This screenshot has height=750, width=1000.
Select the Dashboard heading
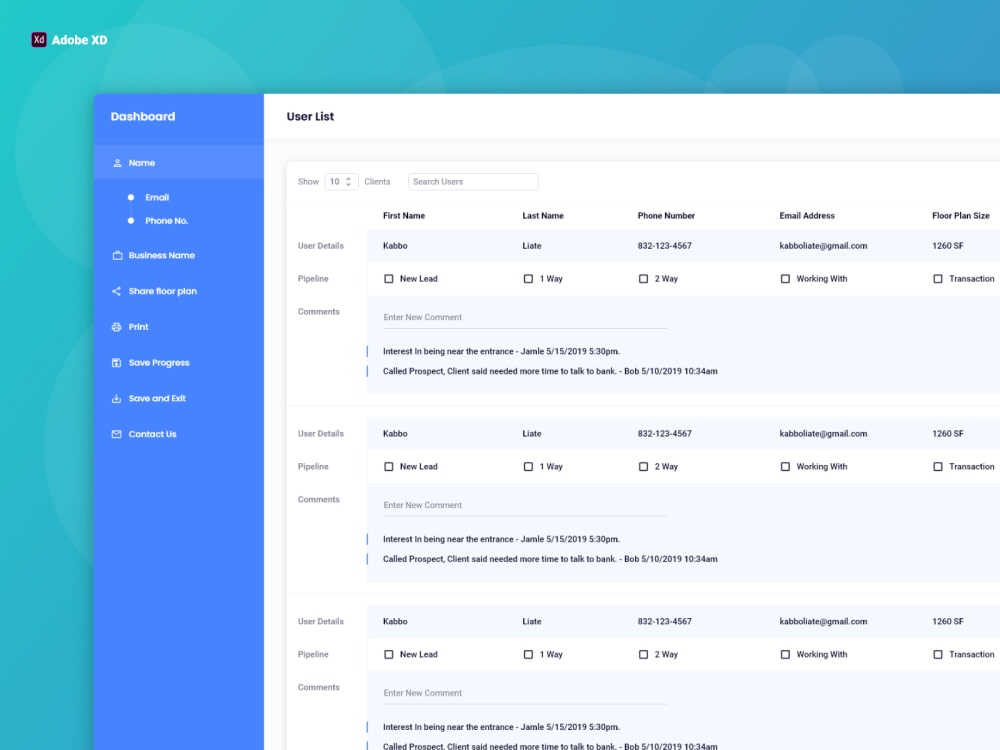point(143,116)
